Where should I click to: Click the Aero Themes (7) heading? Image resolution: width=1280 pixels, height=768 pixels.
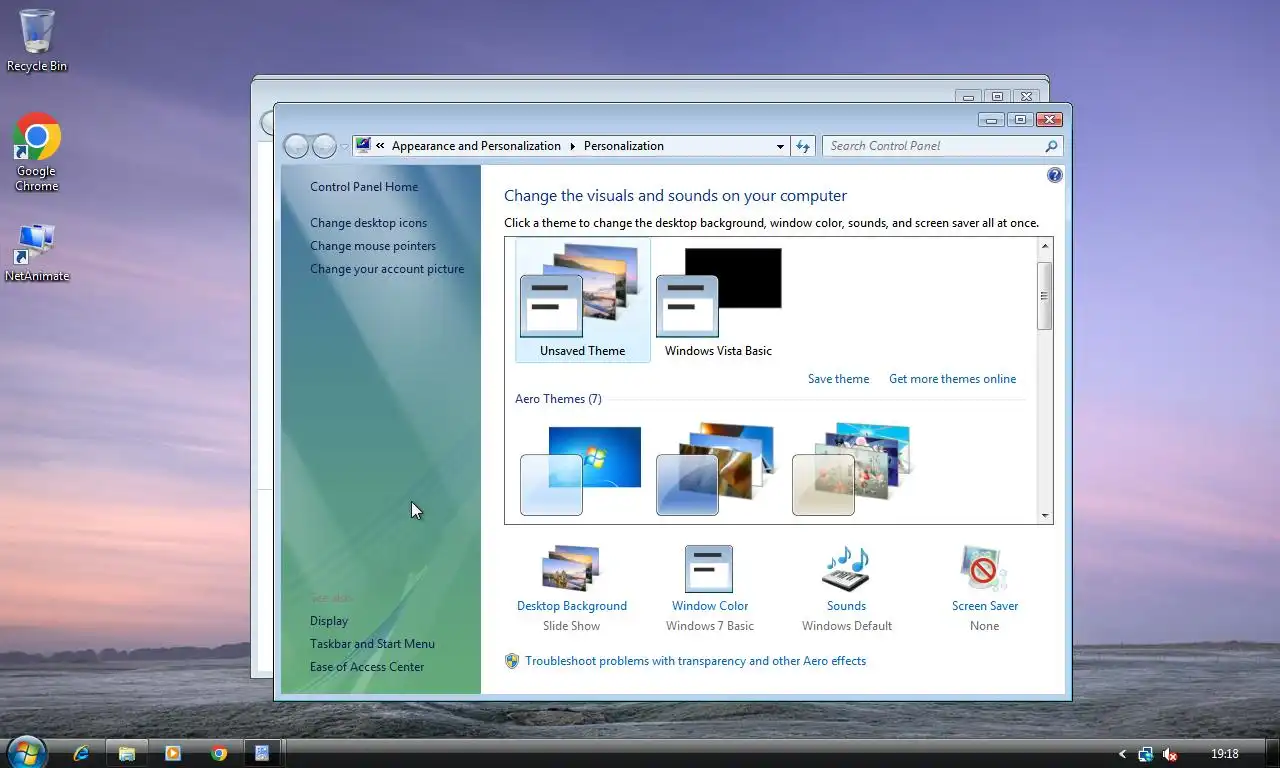pyautogui.click(x=558, y=399)
